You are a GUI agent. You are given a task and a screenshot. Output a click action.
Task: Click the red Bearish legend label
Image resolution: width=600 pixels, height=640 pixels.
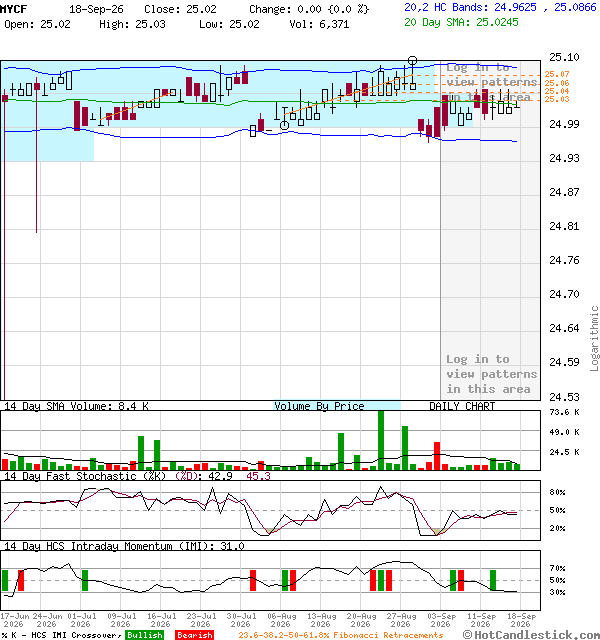[x=195, y=635]
